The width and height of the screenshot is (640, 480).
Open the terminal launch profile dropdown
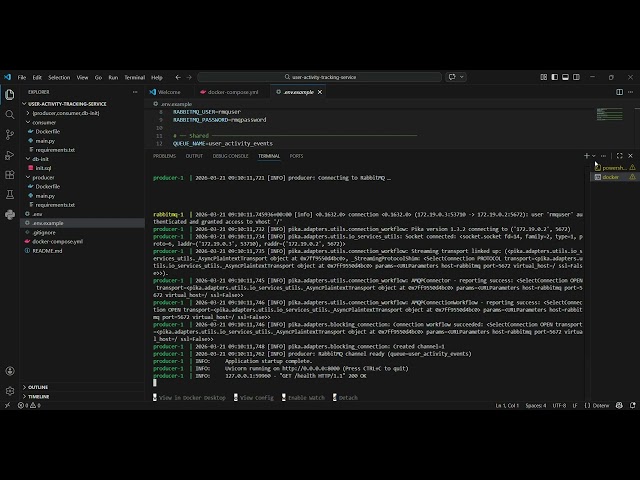click(x=594, y=156)
